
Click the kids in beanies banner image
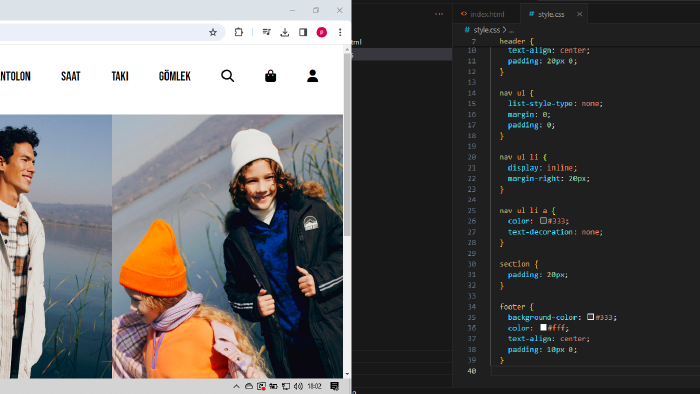[x=227, y=246]
